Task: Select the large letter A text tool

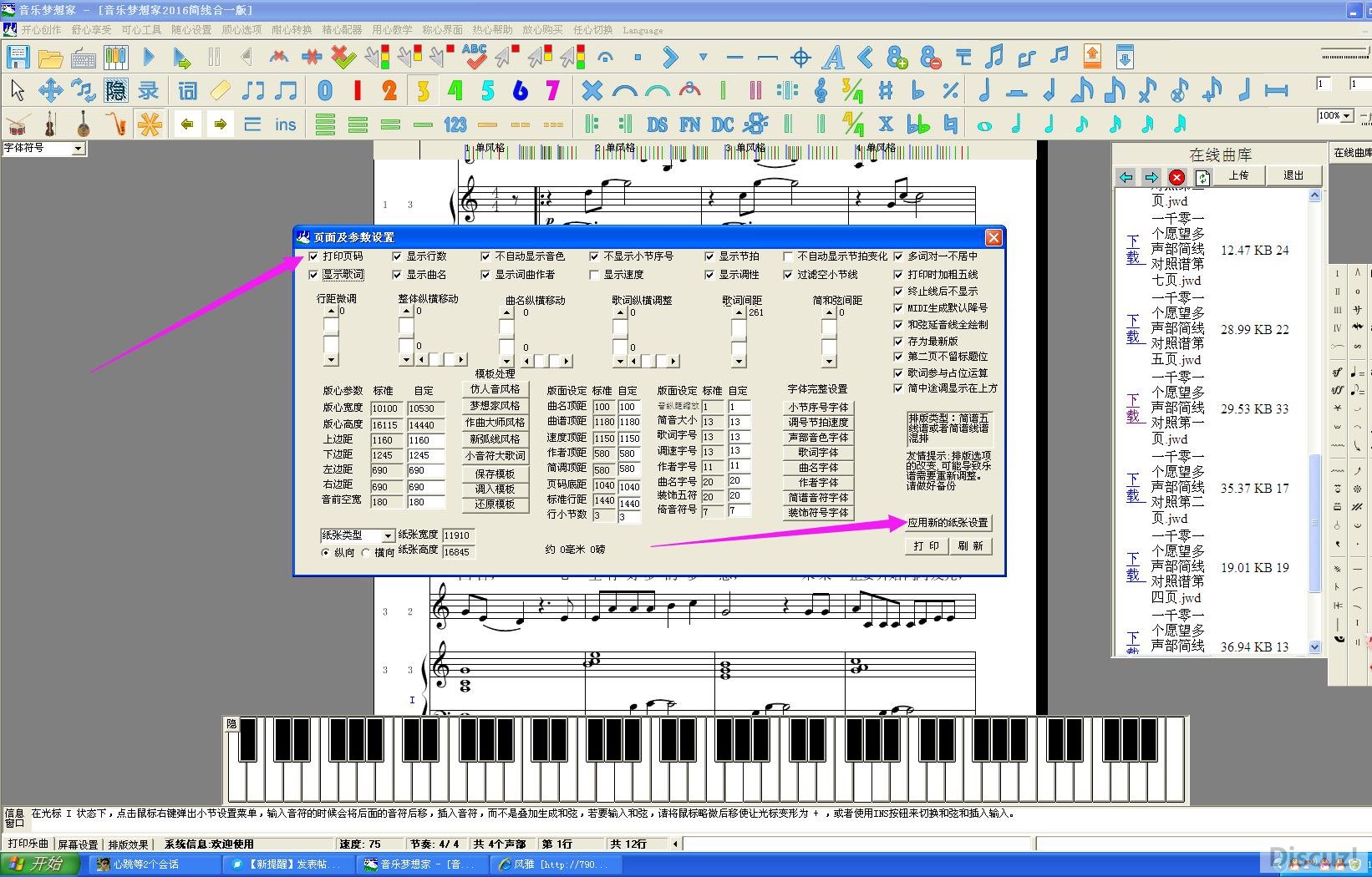Action: click(833, 58)
